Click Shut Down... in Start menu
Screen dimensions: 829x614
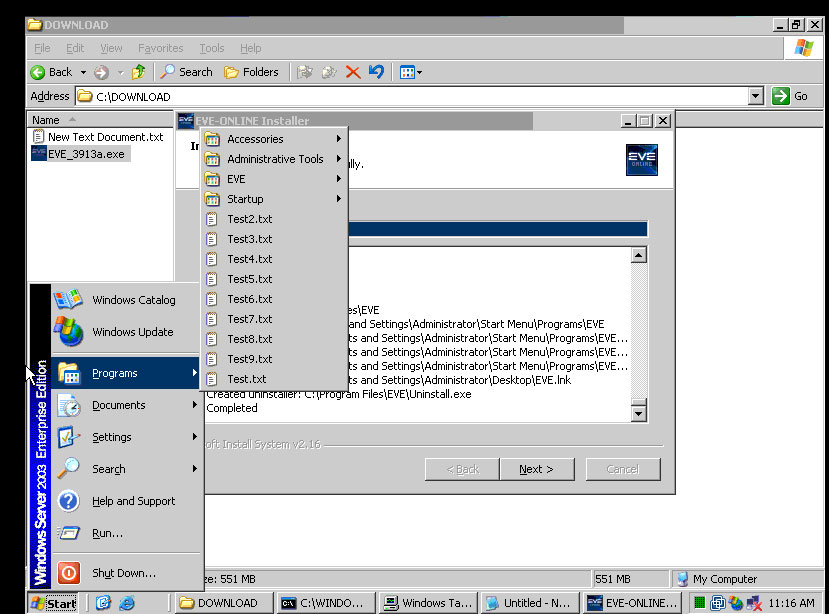(x=126, y=573)
